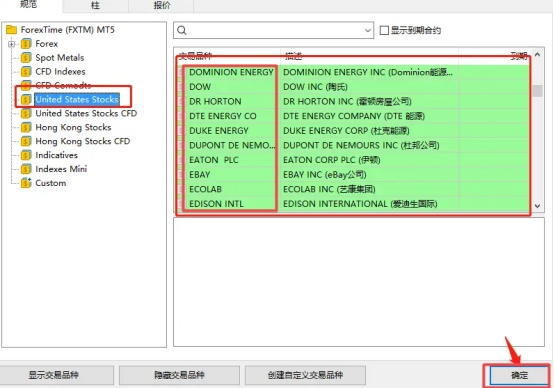Click the symbol icon beside ECOLAB
The height and width of the screenshot is (388, 554).
pyautogui.click(x=181, y=189)
